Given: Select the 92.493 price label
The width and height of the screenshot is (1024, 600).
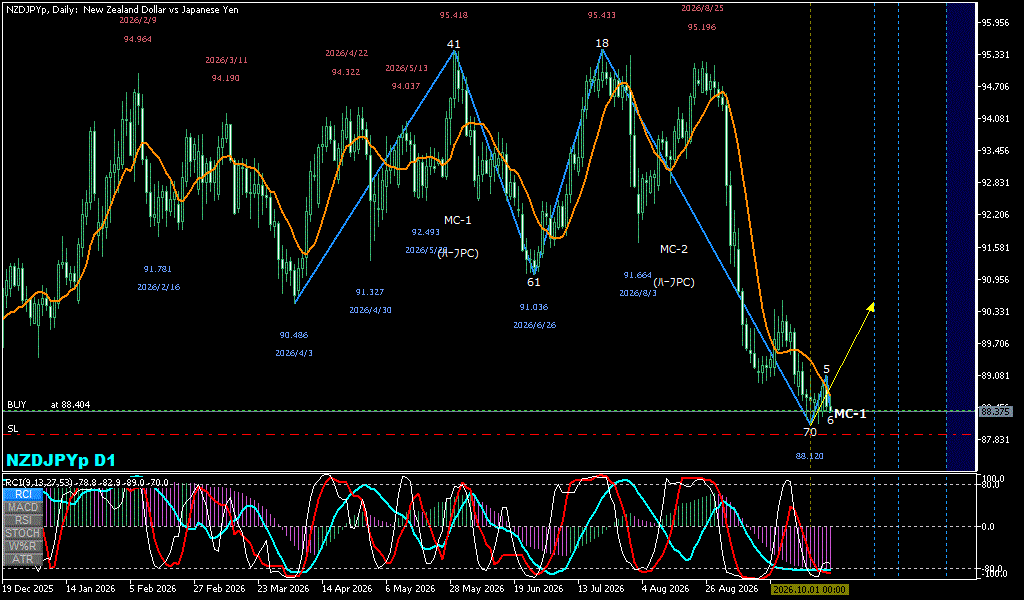Looking at the screenshot, I should 425,232.
